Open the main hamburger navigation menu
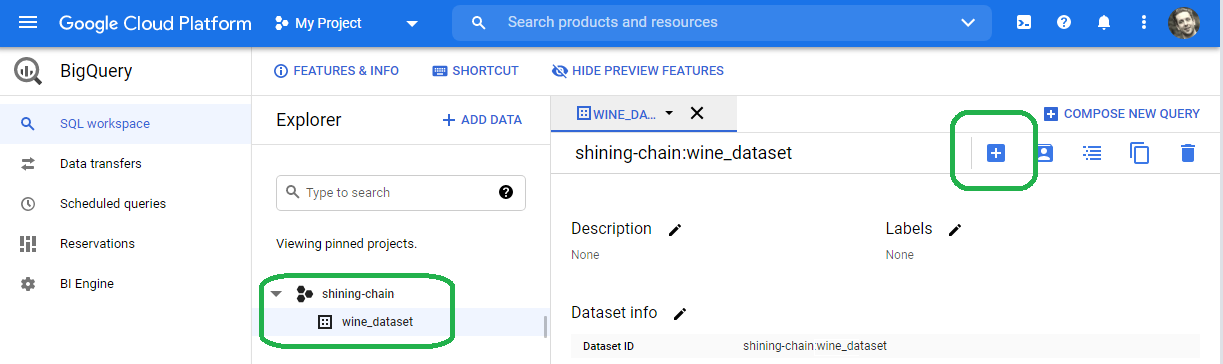Viewport: 1223px width, 364px height. coord(28,22)
